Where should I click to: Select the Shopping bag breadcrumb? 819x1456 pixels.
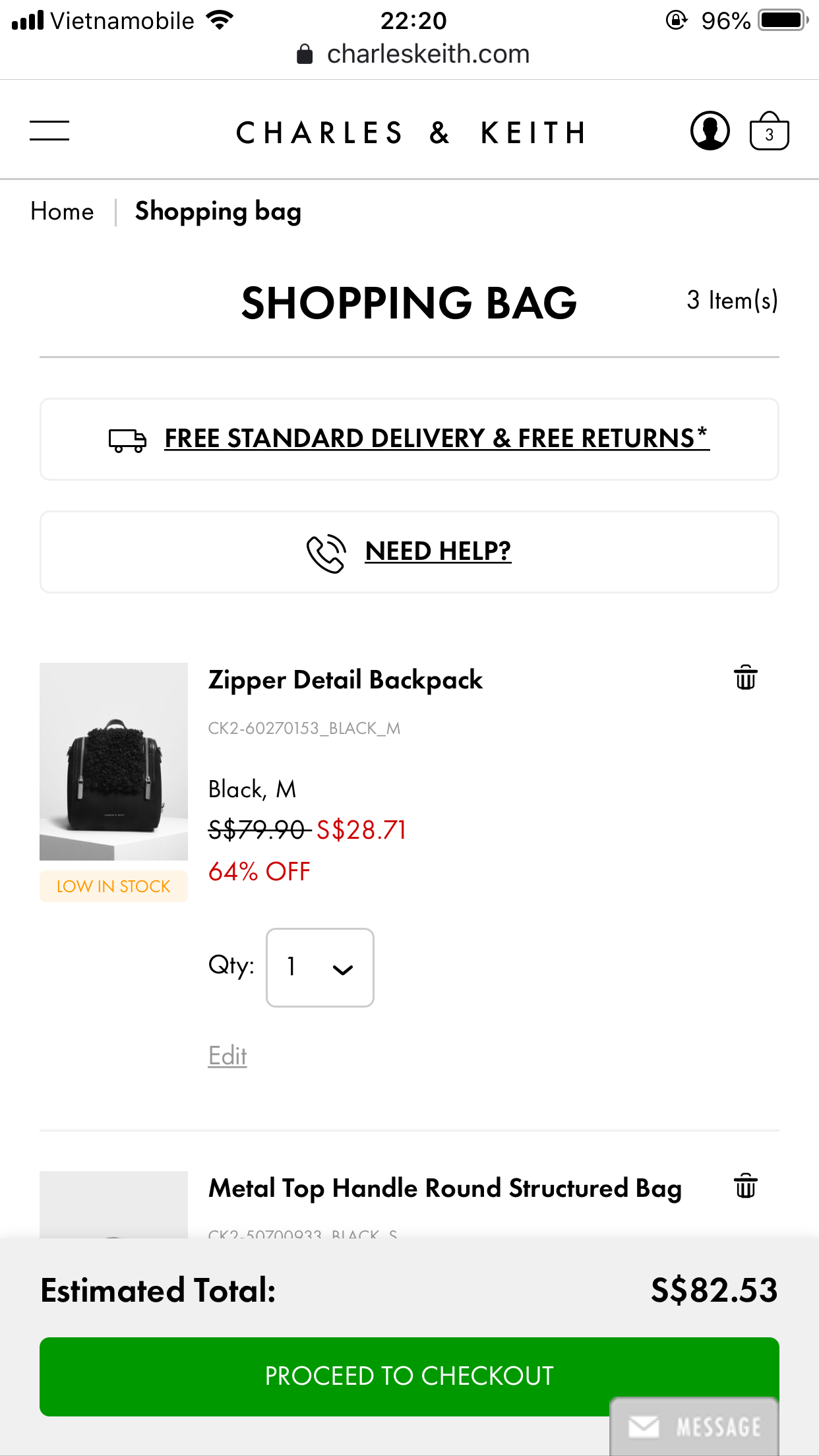point(218,212)
